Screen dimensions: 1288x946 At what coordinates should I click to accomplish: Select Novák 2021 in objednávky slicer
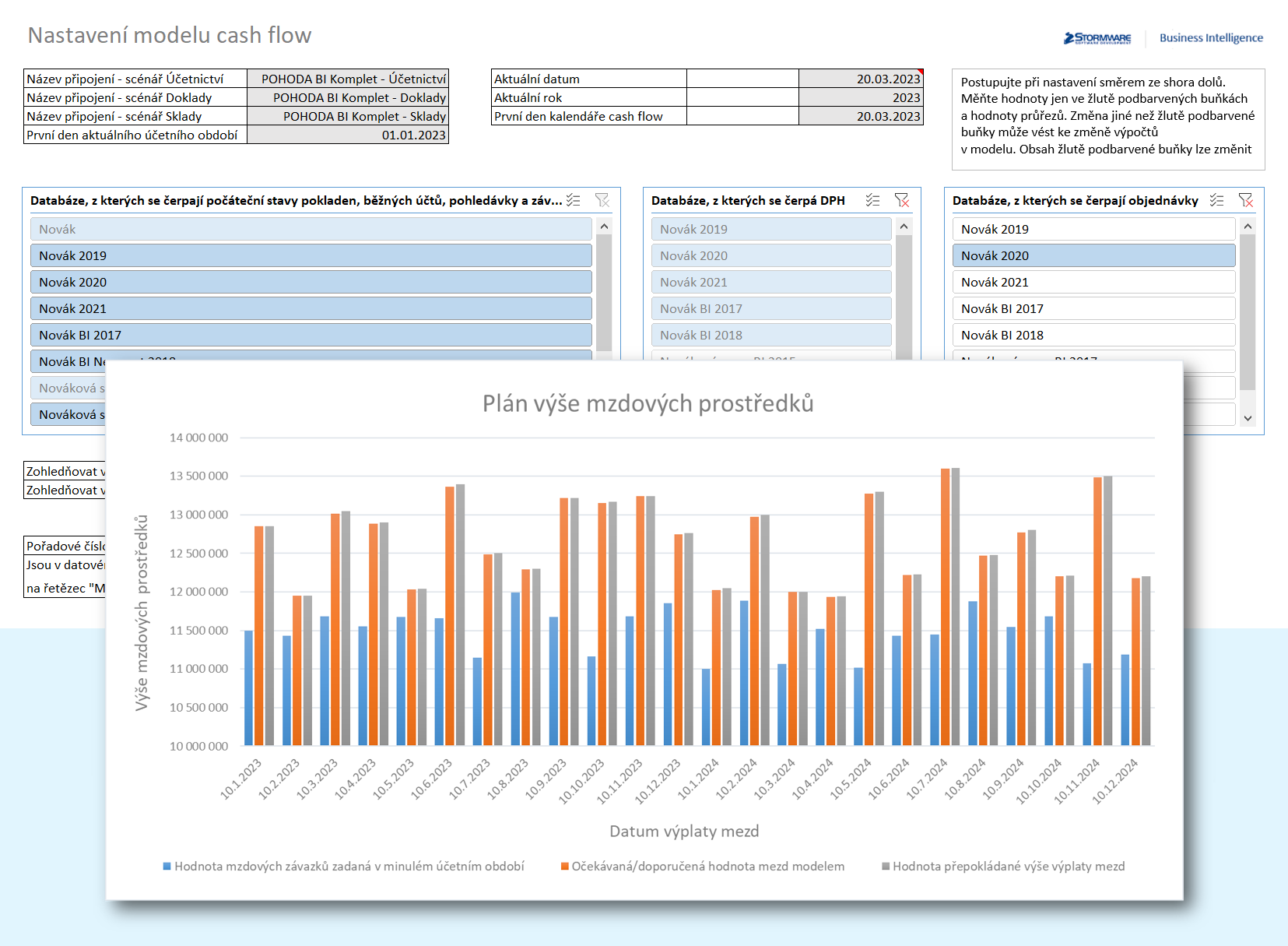pyautogui.click(x=1093, y=282)
